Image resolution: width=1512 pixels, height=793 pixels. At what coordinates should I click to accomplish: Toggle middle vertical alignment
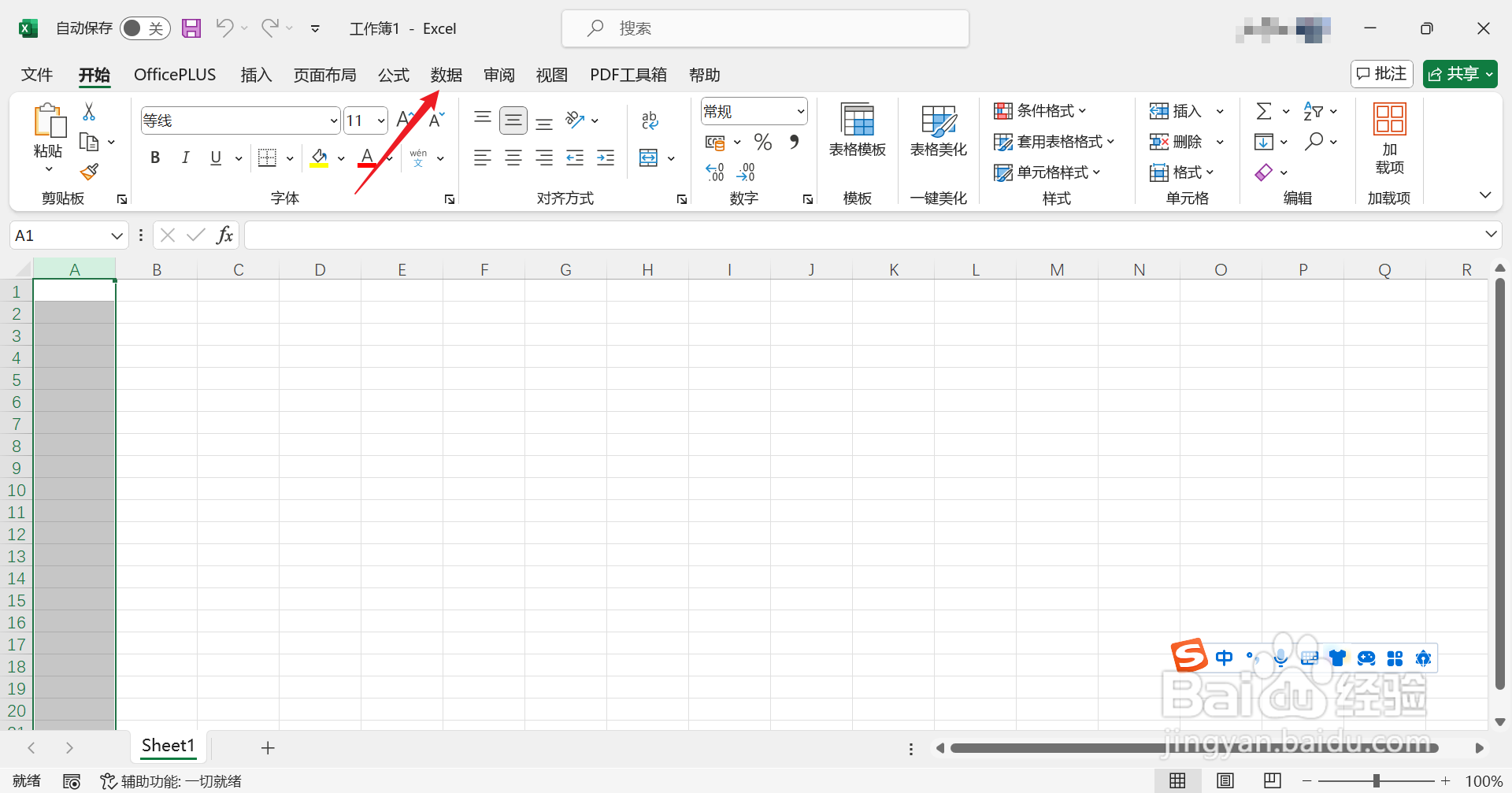click(x=513, y=120)
